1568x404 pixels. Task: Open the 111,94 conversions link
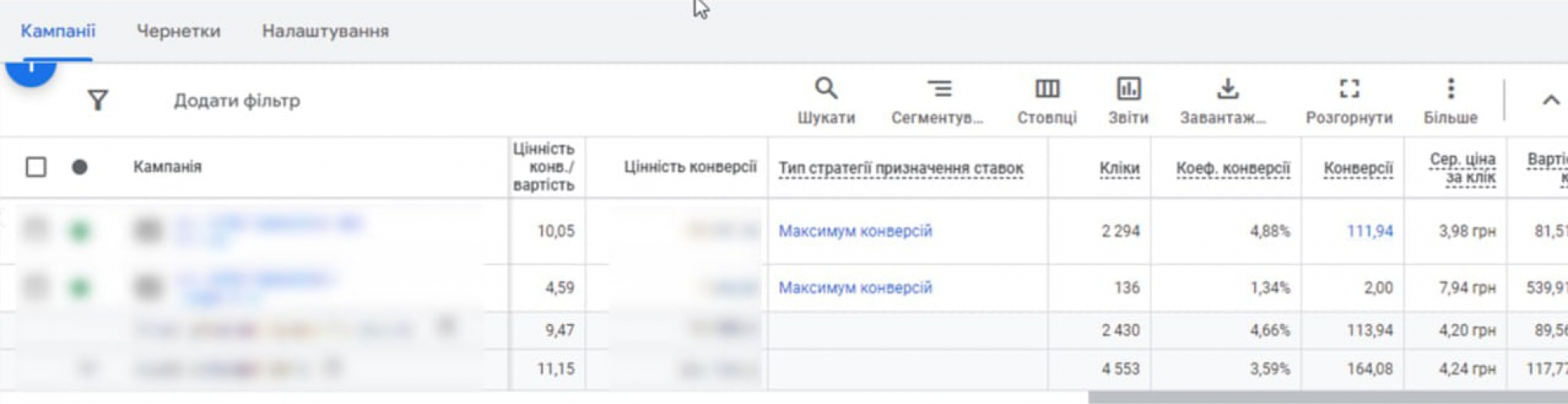[1369, 231]
